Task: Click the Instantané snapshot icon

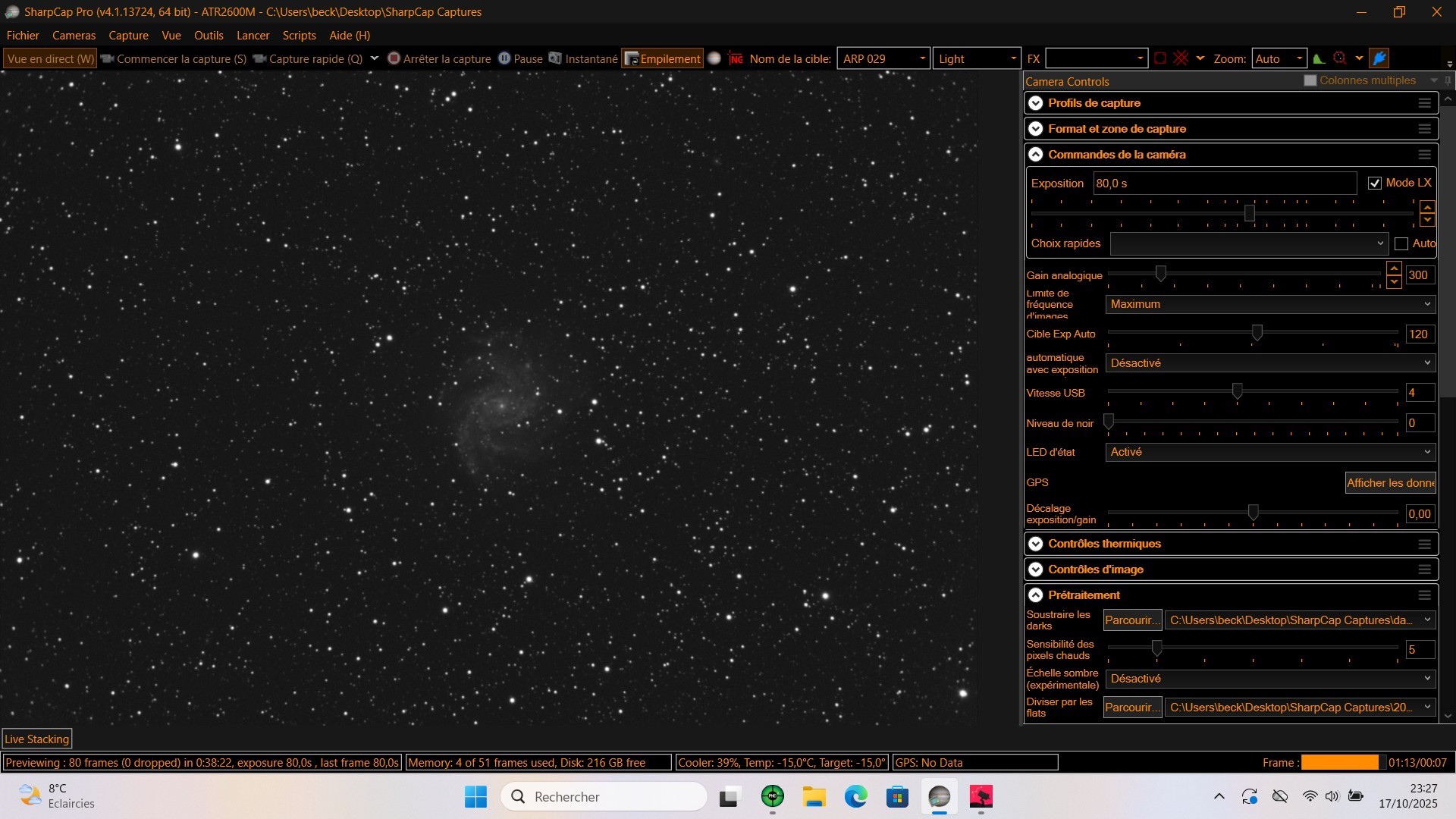Action: click(x=555, y=58)
